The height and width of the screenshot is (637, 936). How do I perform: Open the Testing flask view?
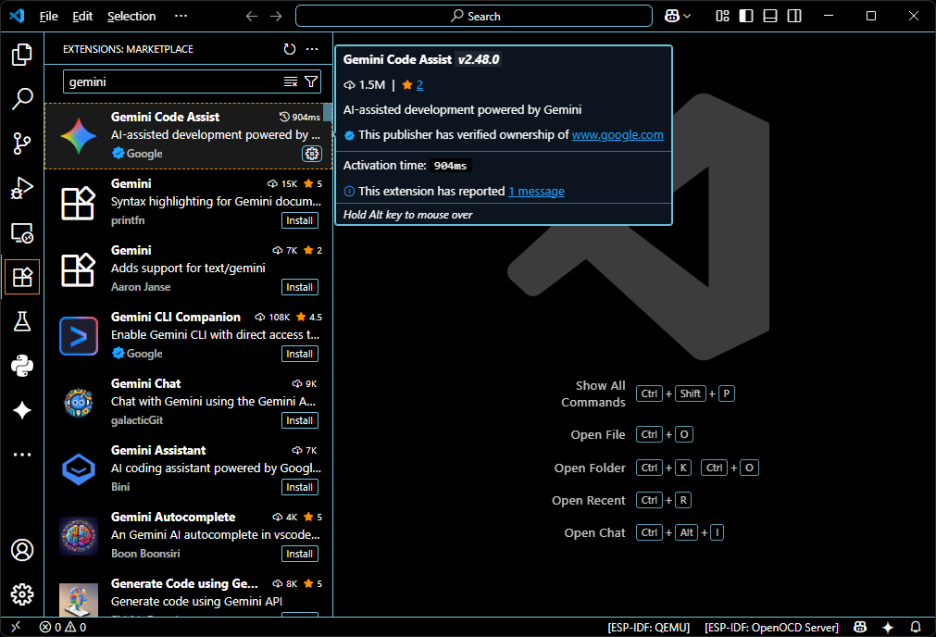22,321
